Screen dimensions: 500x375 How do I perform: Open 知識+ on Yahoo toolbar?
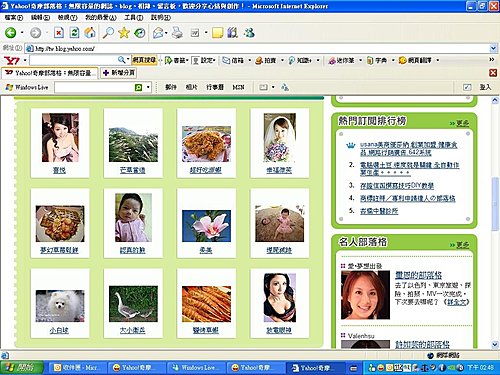(300, 60)
